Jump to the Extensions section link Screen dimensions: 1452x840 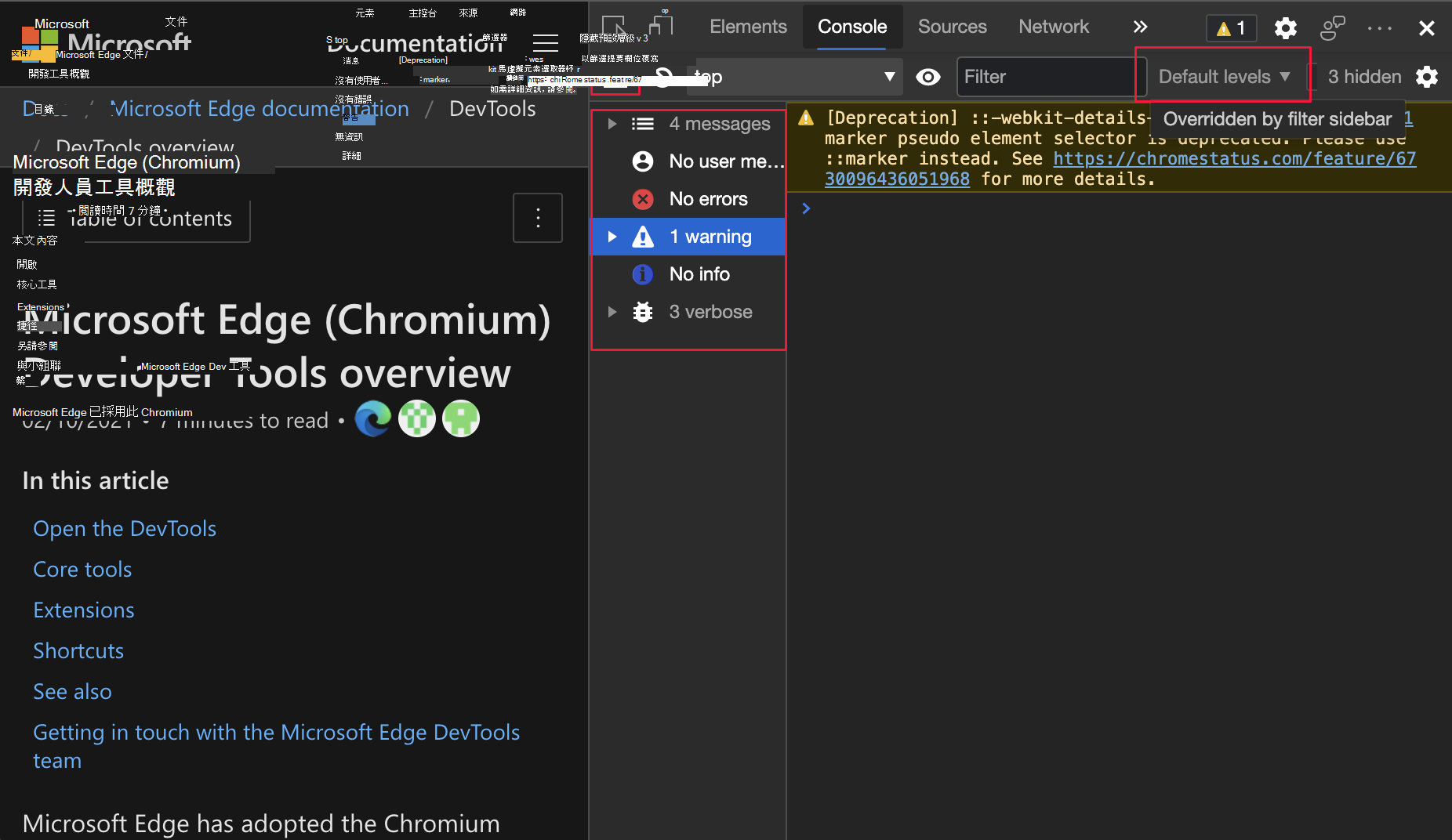pyautogui.click(x=84, y=610)
